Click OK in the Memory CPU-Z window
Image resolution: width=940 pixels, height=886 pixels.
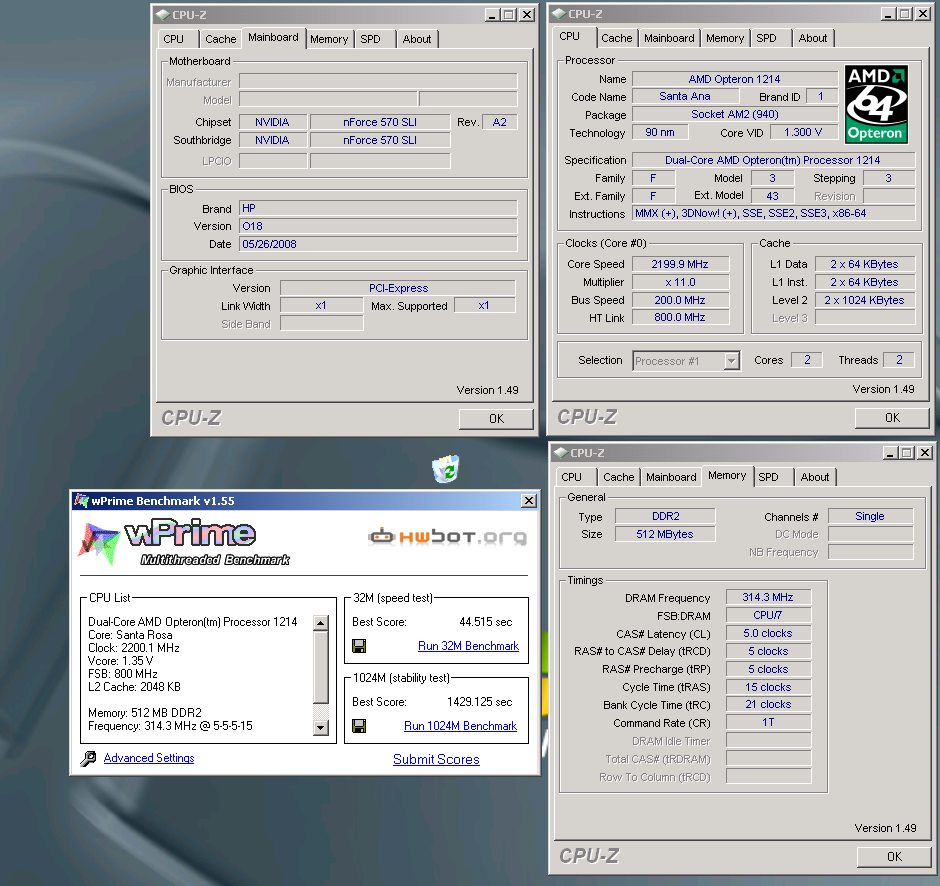894,857
